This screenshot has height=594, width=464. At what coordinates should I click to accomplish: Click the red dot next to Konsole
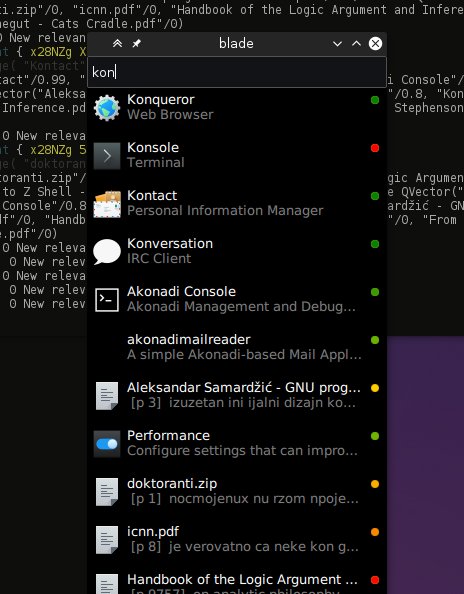tap(375, 148)
